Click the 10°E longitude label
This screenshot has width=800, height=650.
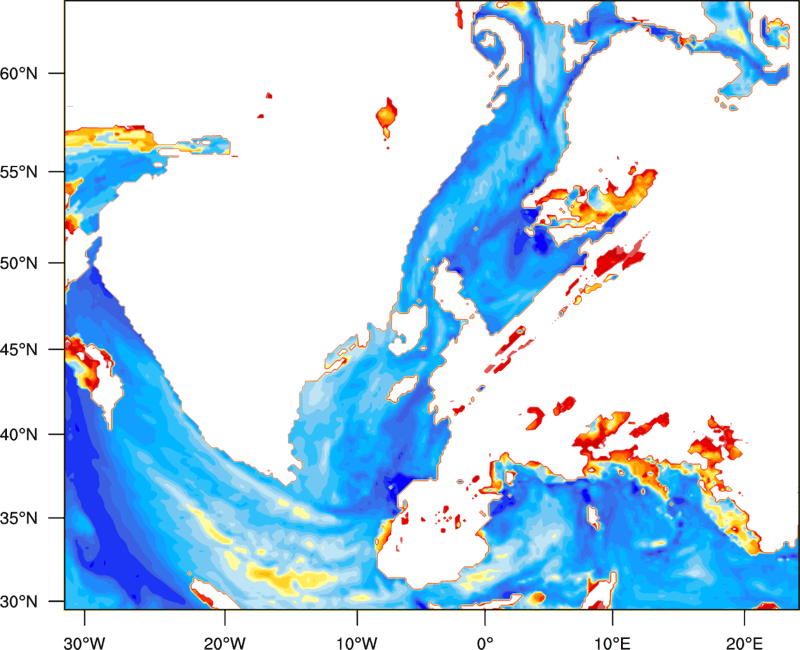[x=612, y=643]
